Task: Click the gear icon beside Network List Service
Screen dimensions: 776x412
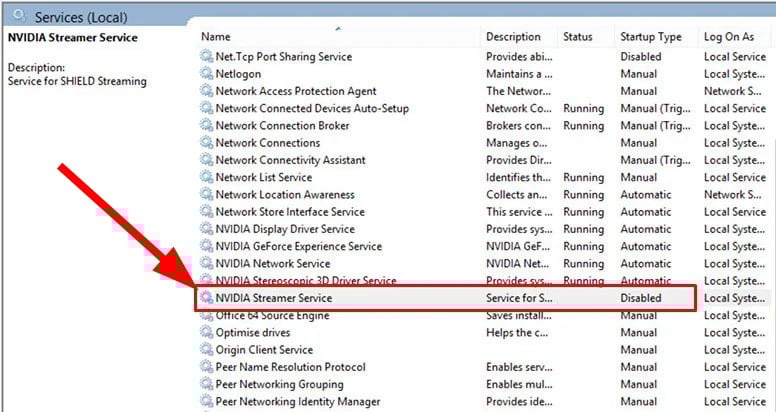Action: [x=206, y=177]
